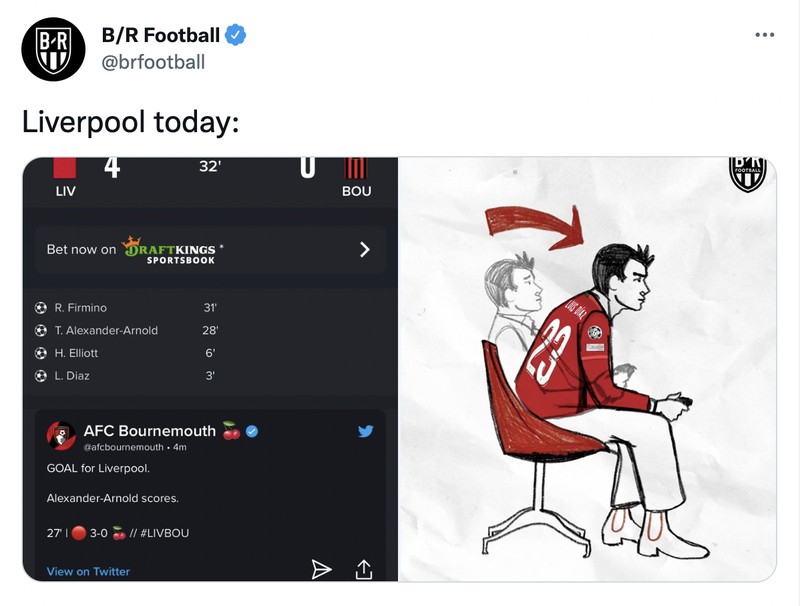This screenshot has width=800, height=606.
Task: Select the Twitter bird icon on embedded tweet
Action: tap(366, 431)
